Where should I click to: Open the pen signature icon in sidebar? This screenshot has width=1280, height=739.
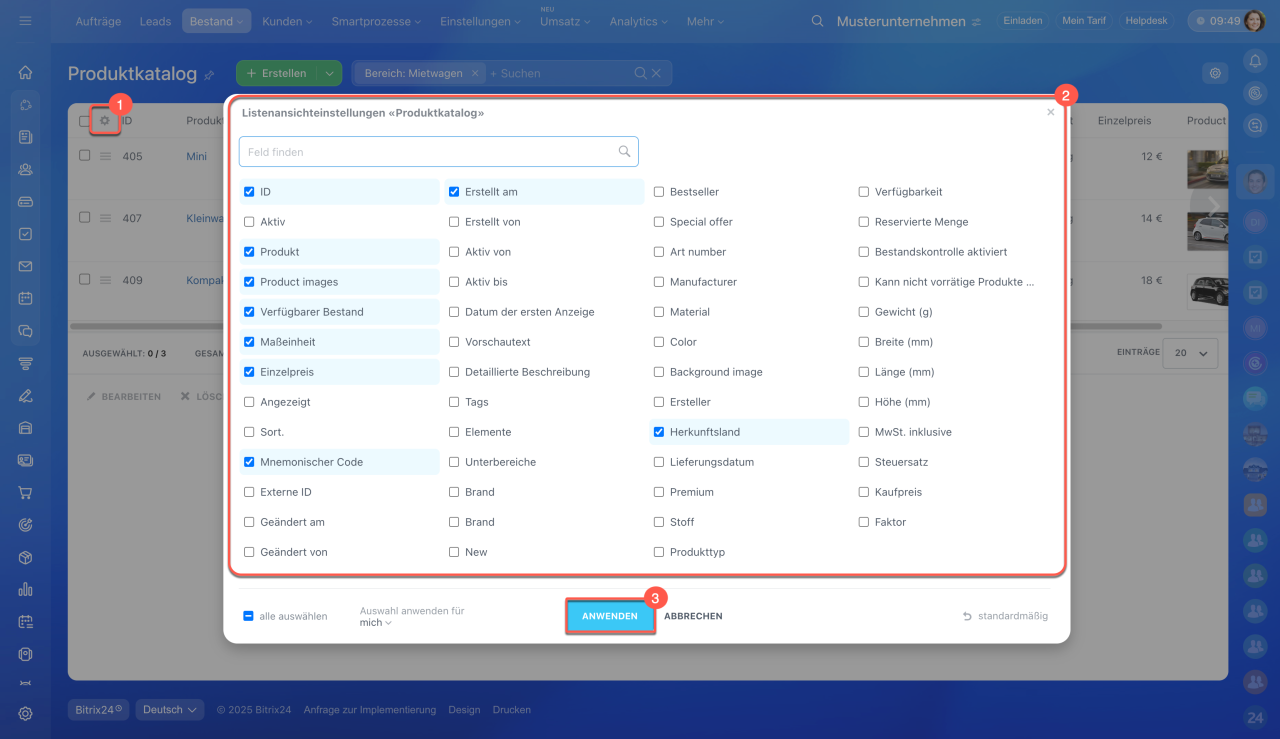point(25,395)
